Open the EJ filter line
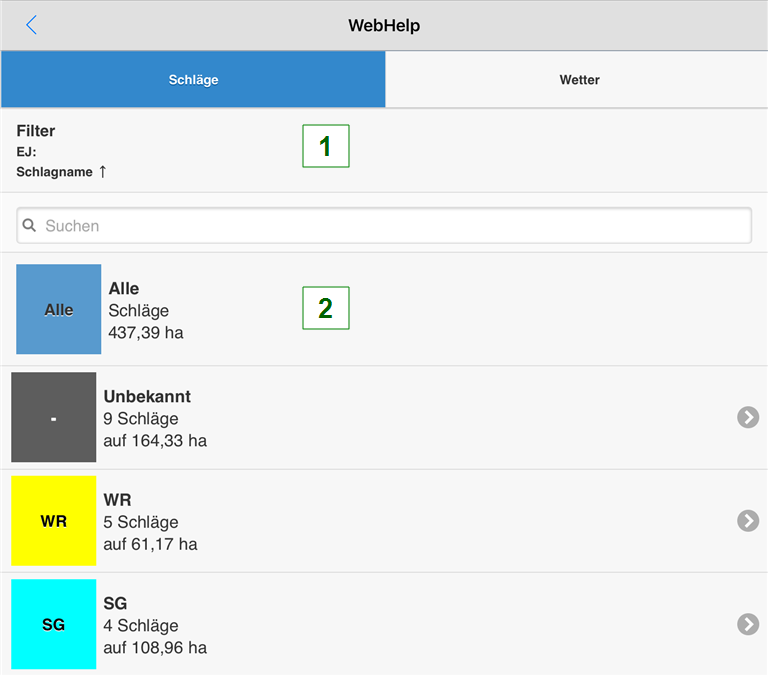 pyautogui.click(x=27, y=152)
